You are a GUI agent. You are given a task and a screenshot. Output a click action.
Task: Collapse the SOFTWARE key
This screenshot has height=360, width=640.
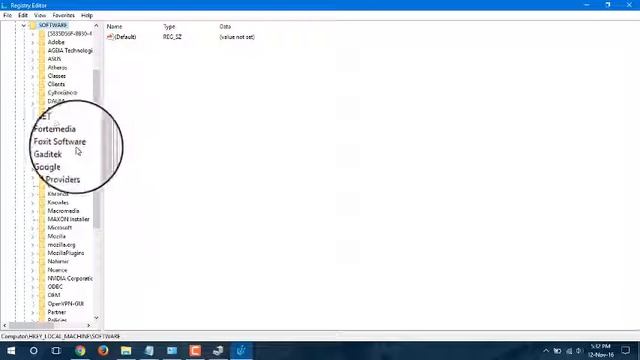[24, 25]
